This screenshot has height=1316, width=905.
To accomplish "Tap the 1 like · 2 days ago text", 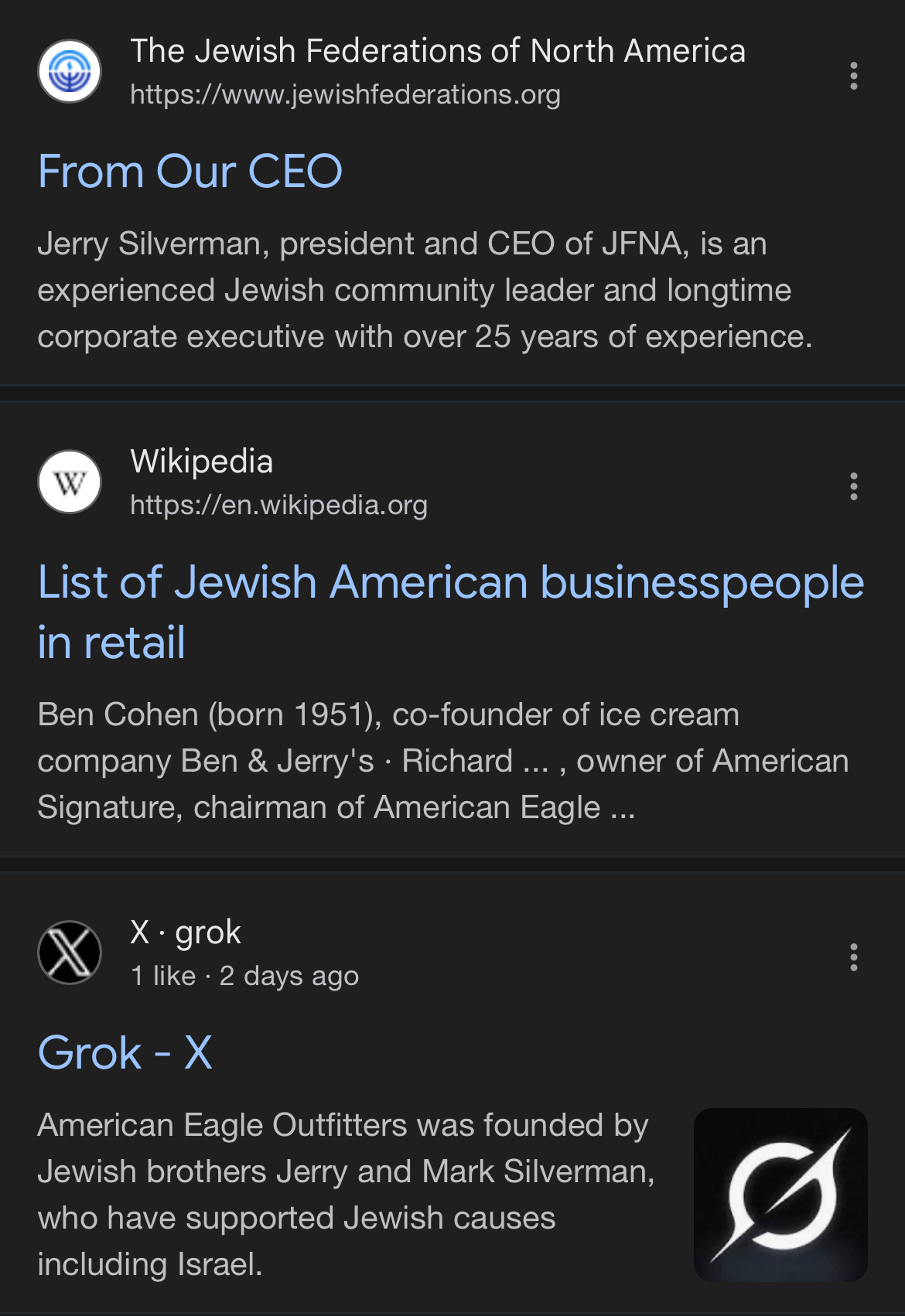I will tap(244, 976).
